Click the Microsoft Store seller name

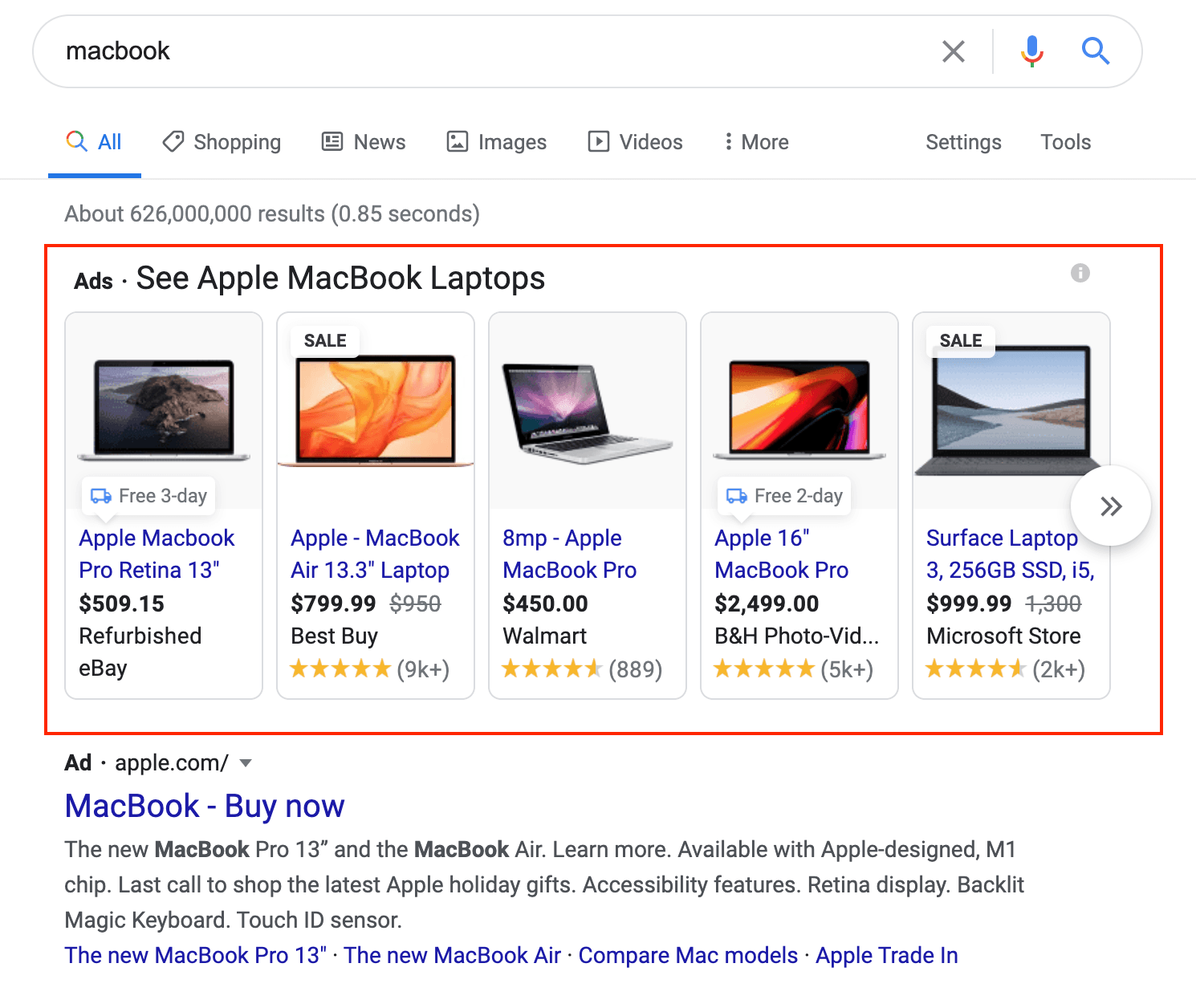[x=1003, y=636]
